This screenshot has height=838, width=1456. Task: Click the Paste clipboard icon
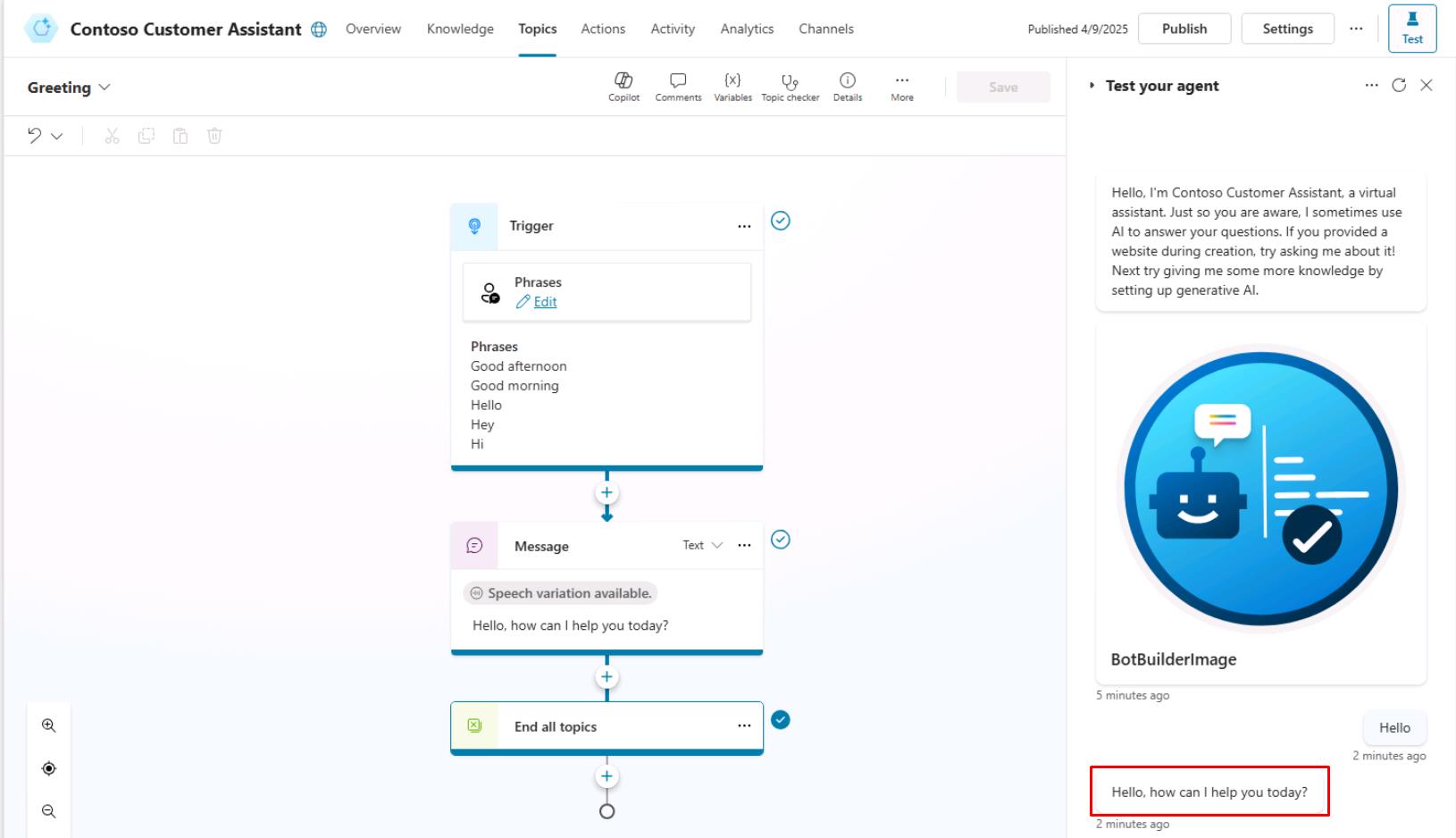(180, 136)
